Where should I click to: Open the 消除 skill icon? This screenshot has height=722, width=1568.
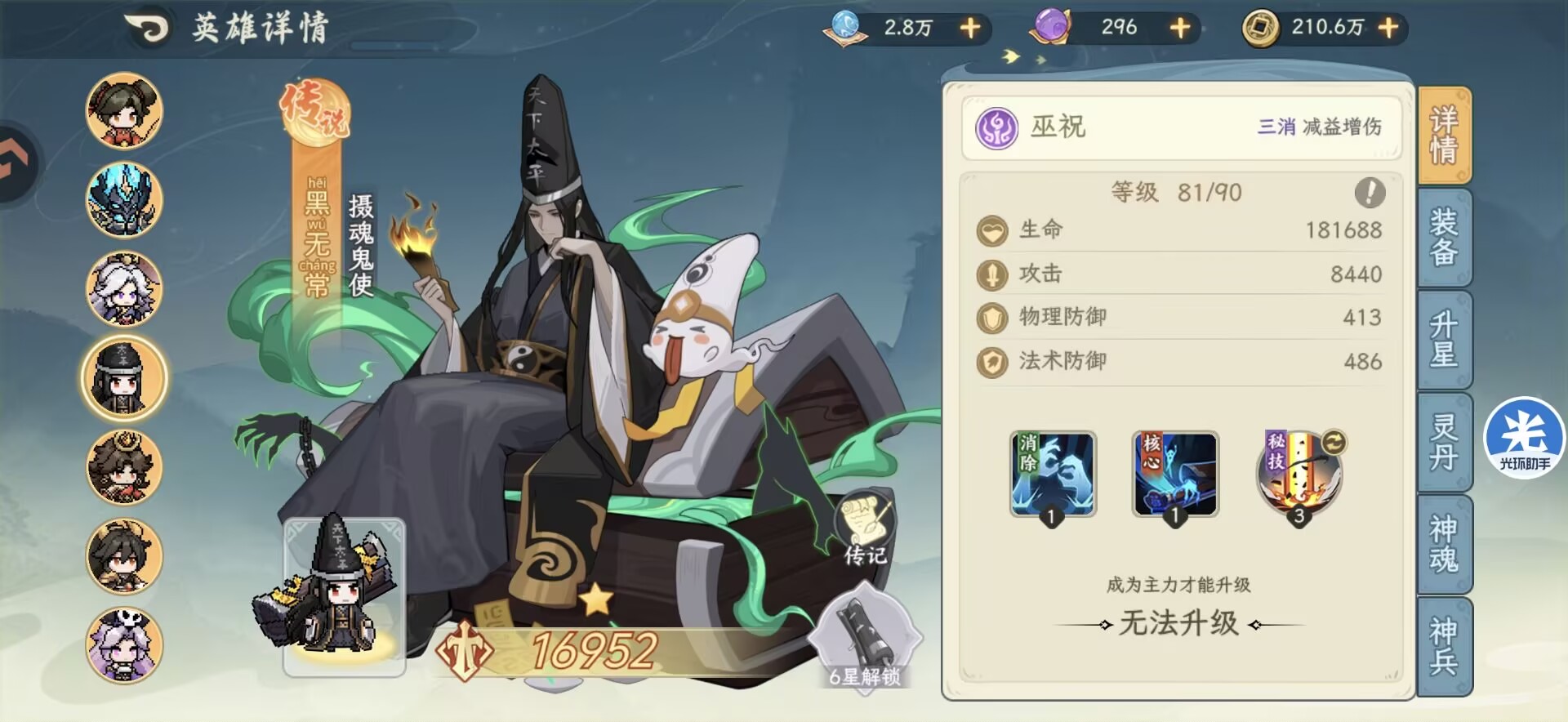(1053, 475)
